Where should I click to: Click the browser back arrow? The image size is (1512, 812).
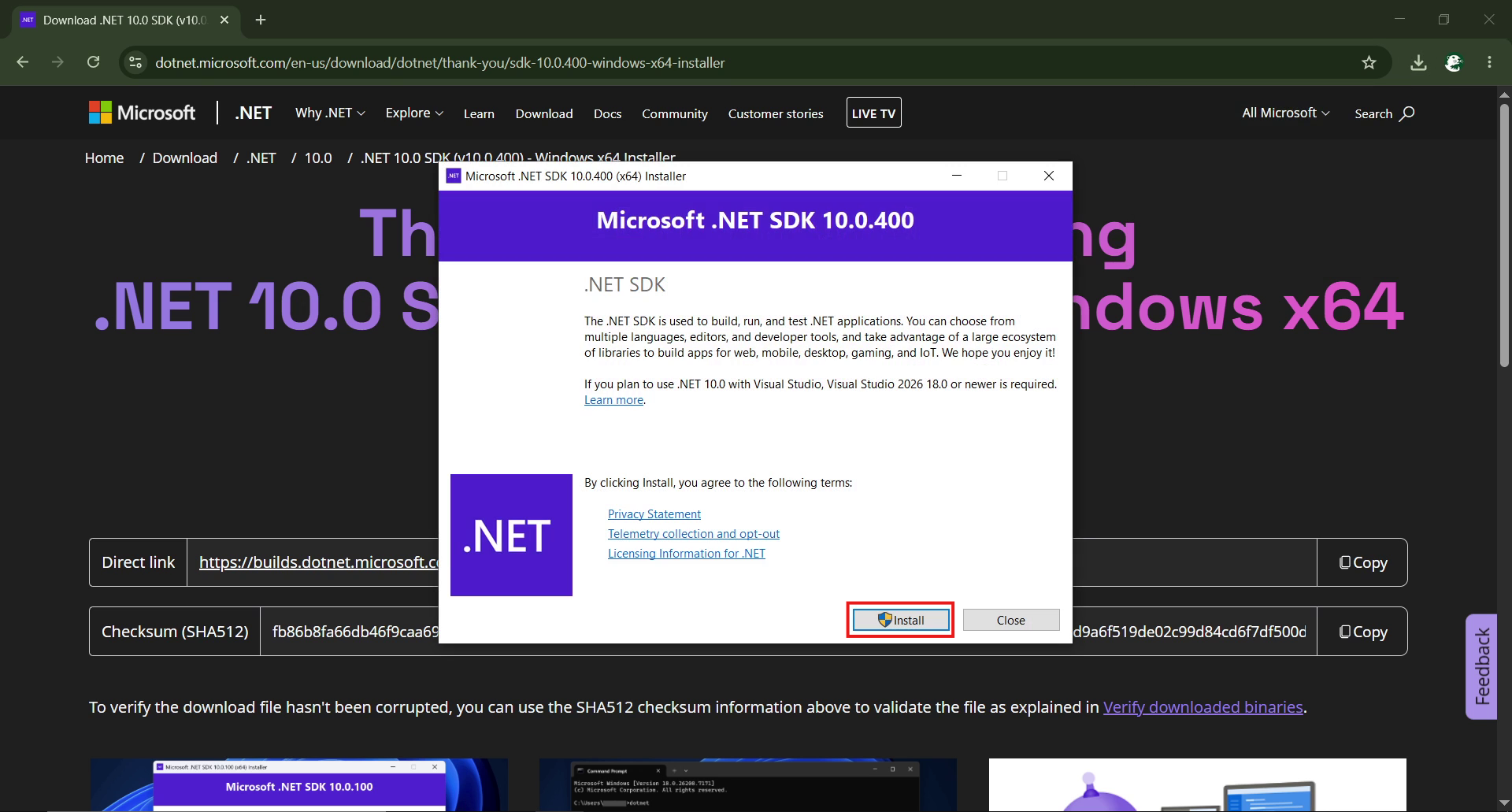coord(23,62)
